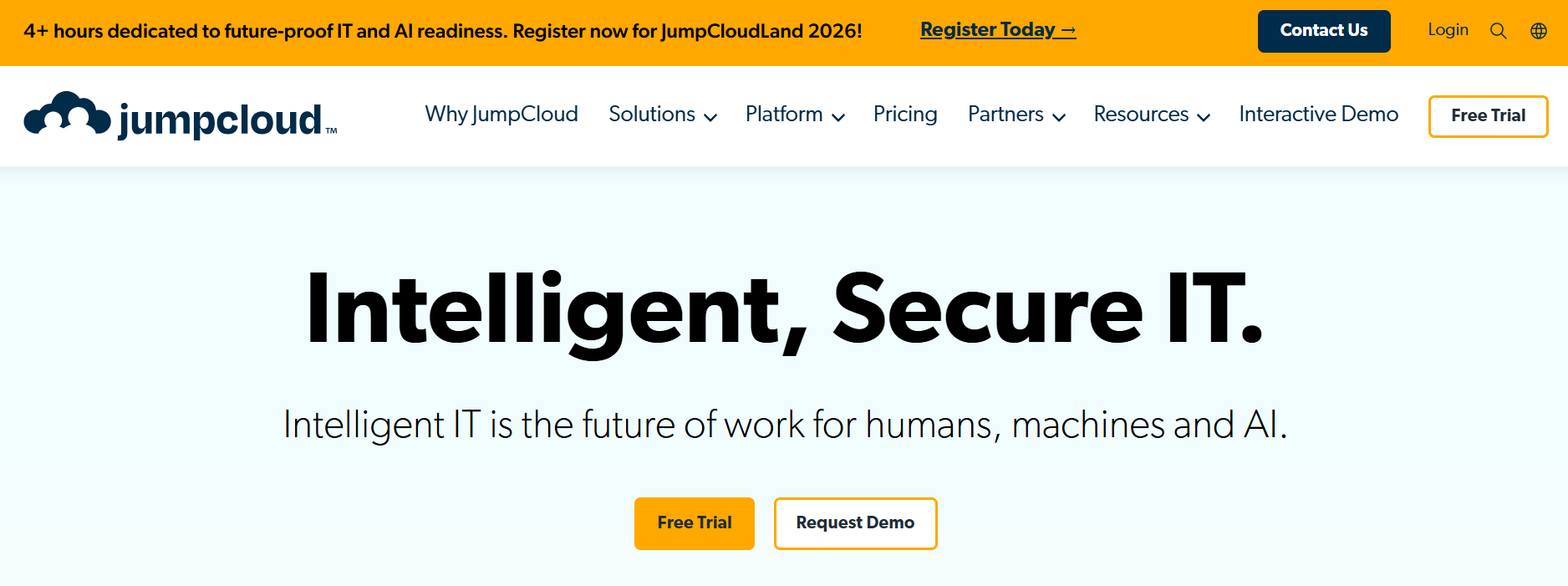1568x586 pixels.
Task: Click the Partners chevron arrow
Action: (x=1060, y=117)
